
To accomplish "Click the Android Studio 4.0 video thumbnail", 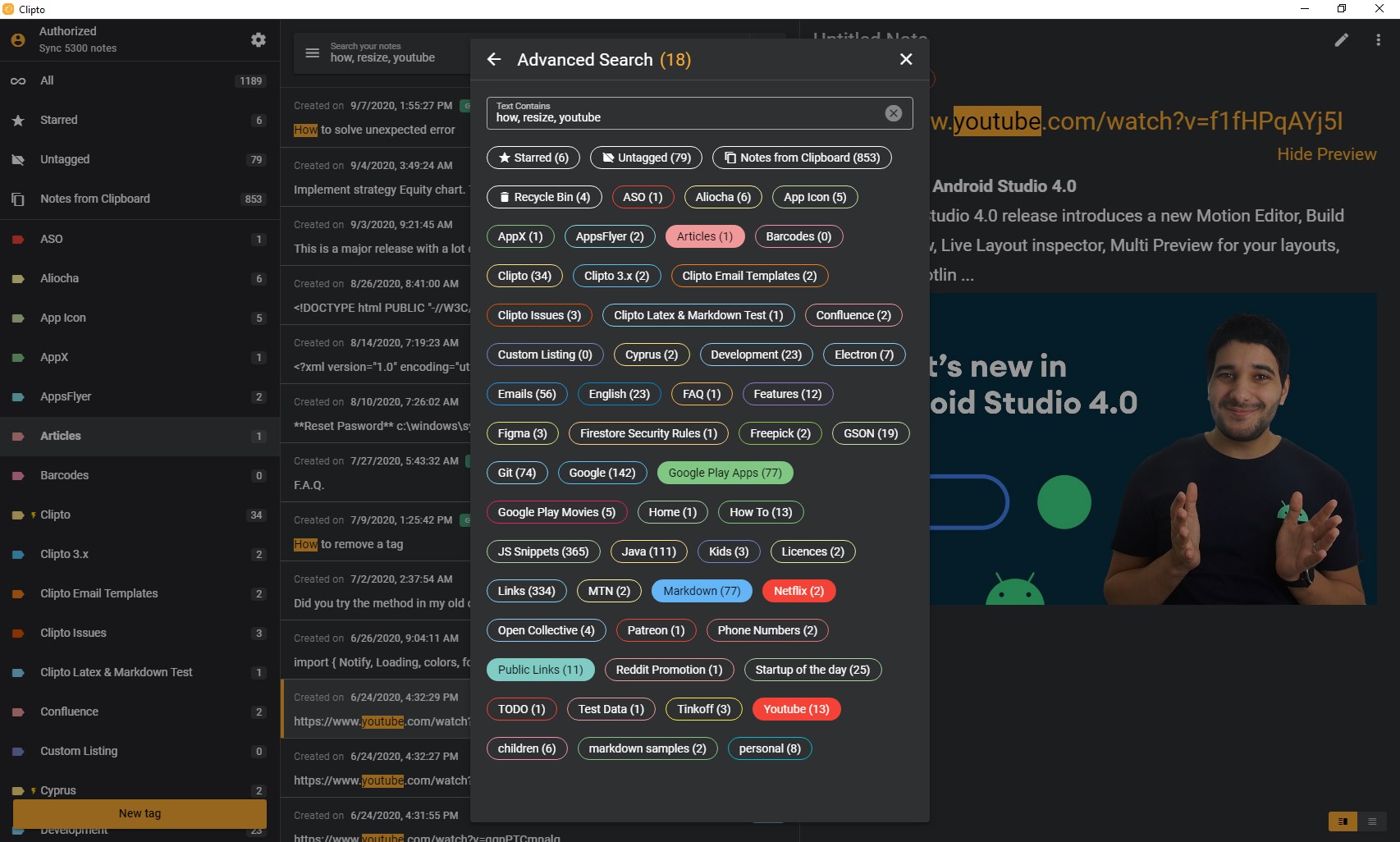I will tap(1153, 449).
